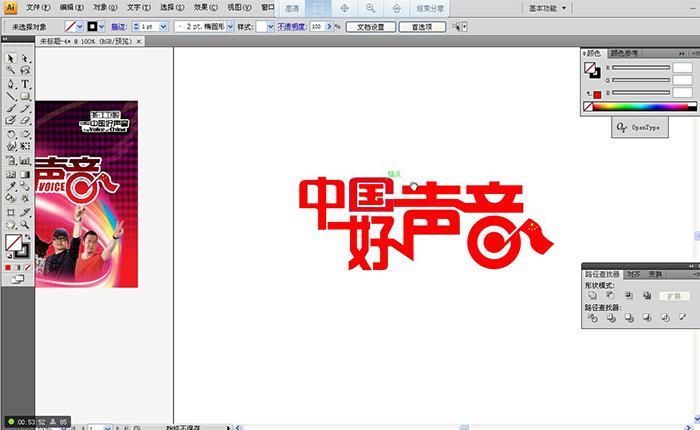Select the Rotate tool

tap(11, 134)
